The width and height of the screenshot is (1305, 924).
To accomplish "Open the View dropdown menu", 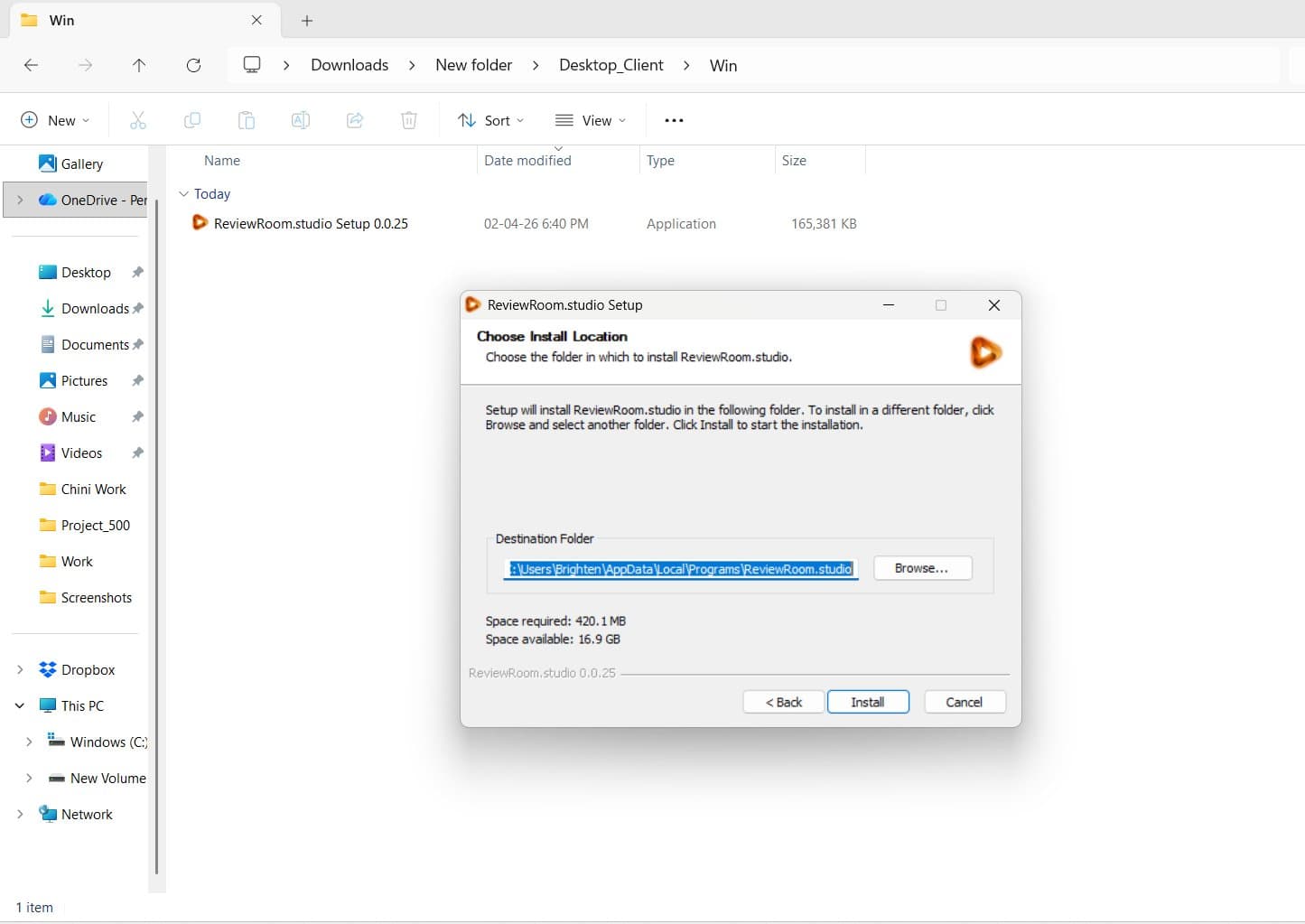I will click(x=590, y=120).
